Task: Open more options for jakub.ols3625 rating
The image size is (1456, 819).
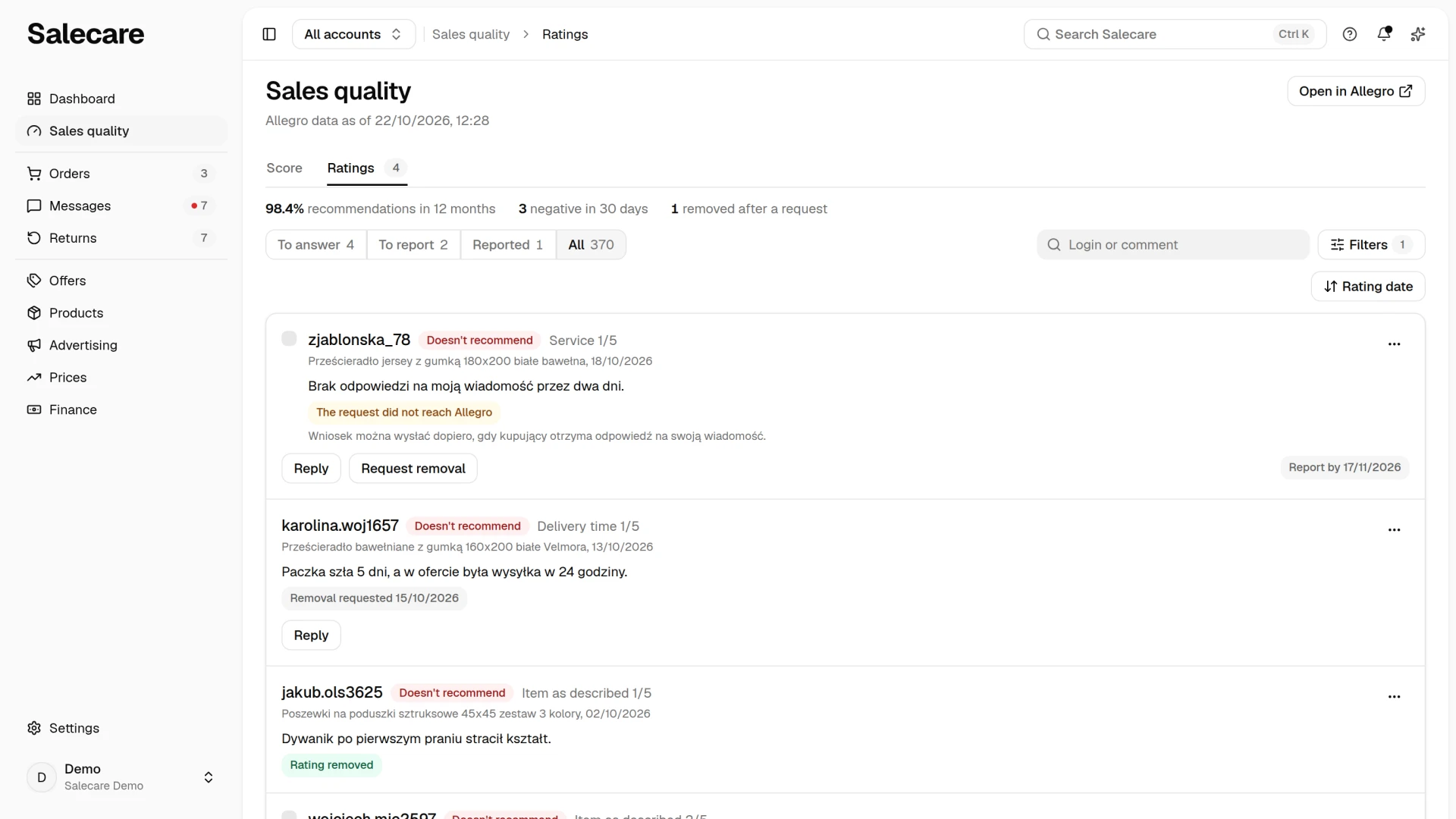Action: coord(1394,697)
